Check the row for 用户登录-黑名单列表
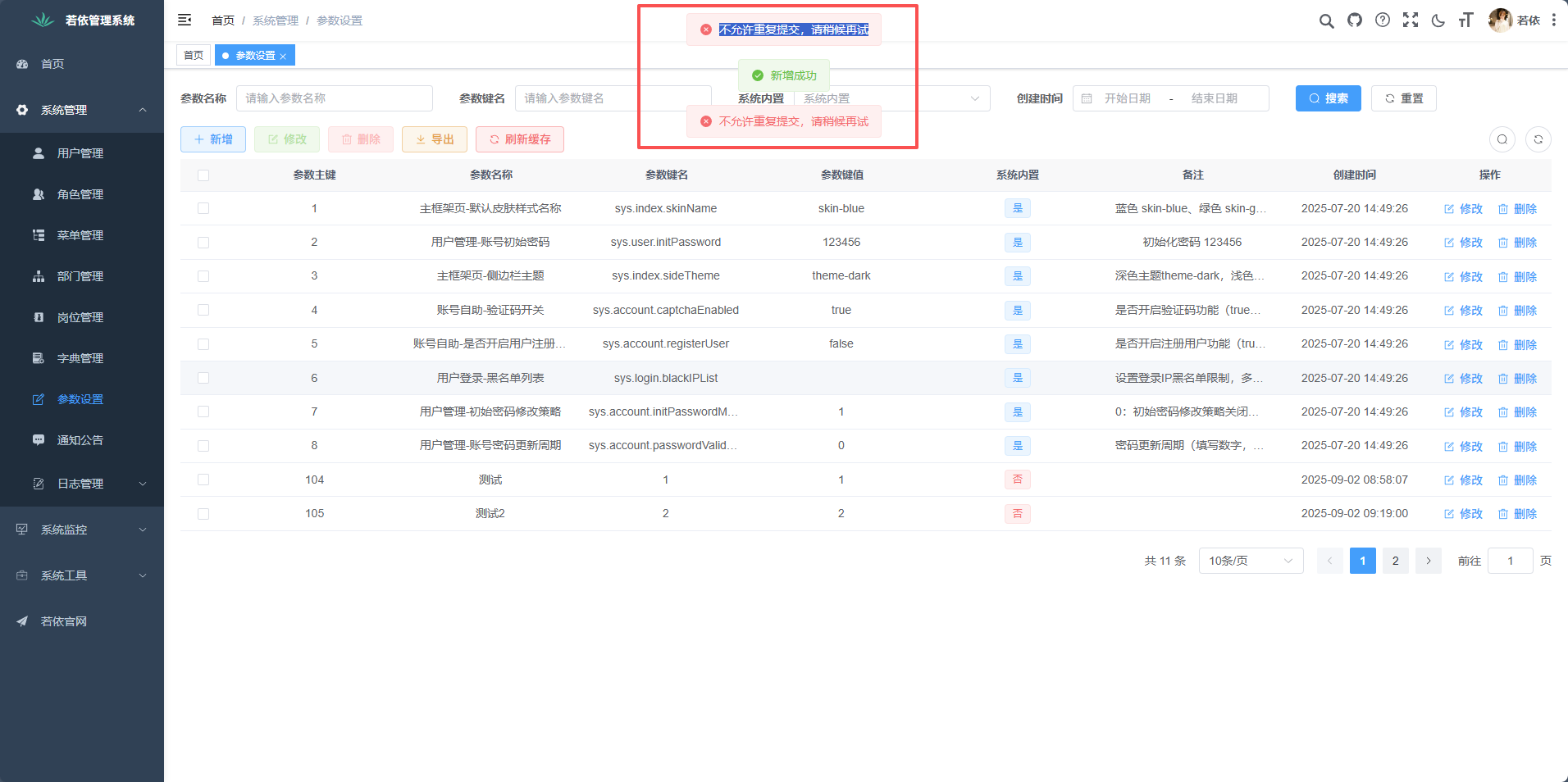This screenshot has width=1568, height=782. point(203,378)
